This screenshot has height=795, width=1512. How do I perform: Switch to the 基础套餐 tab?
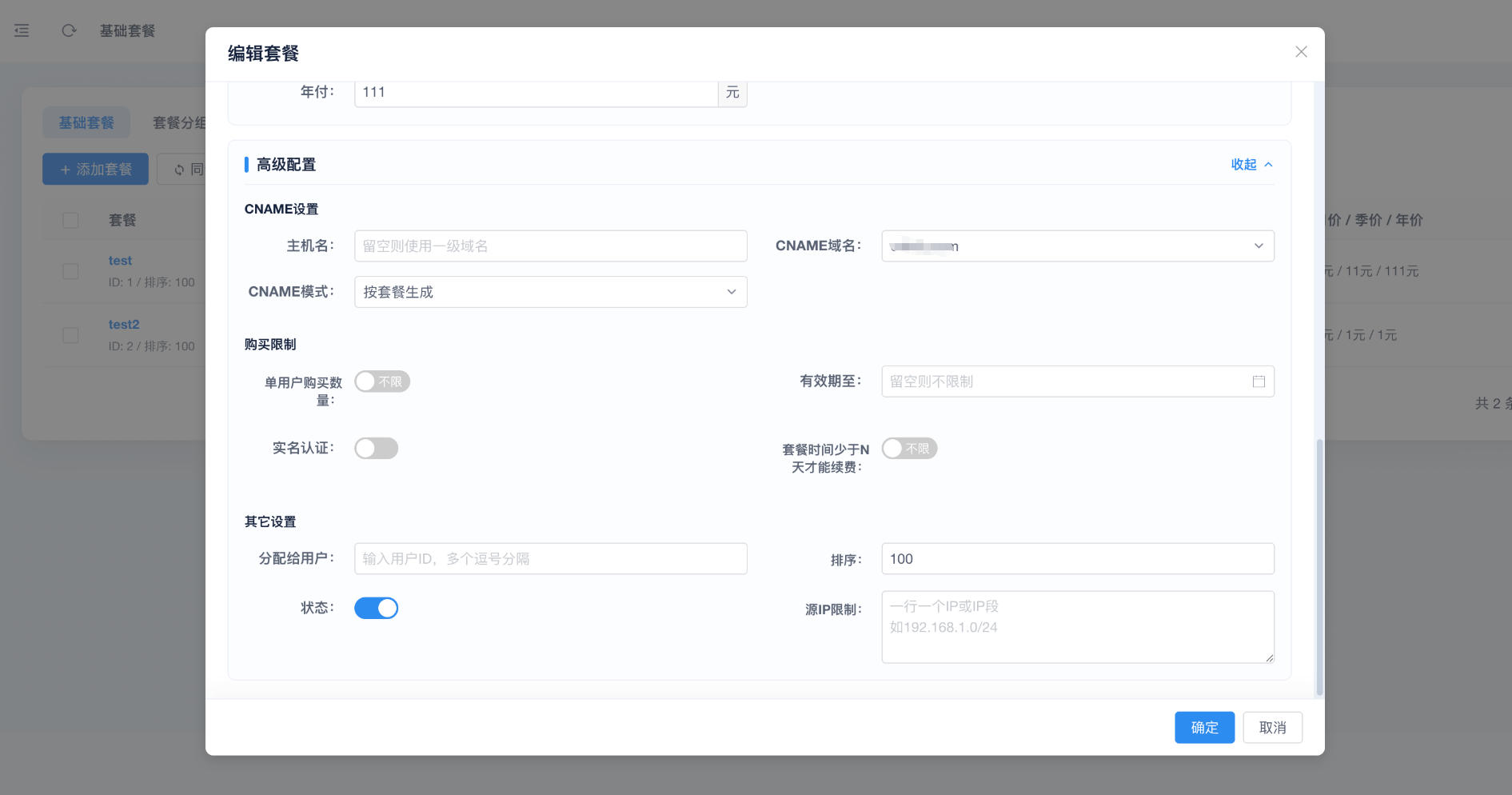[x=86, y=122]
